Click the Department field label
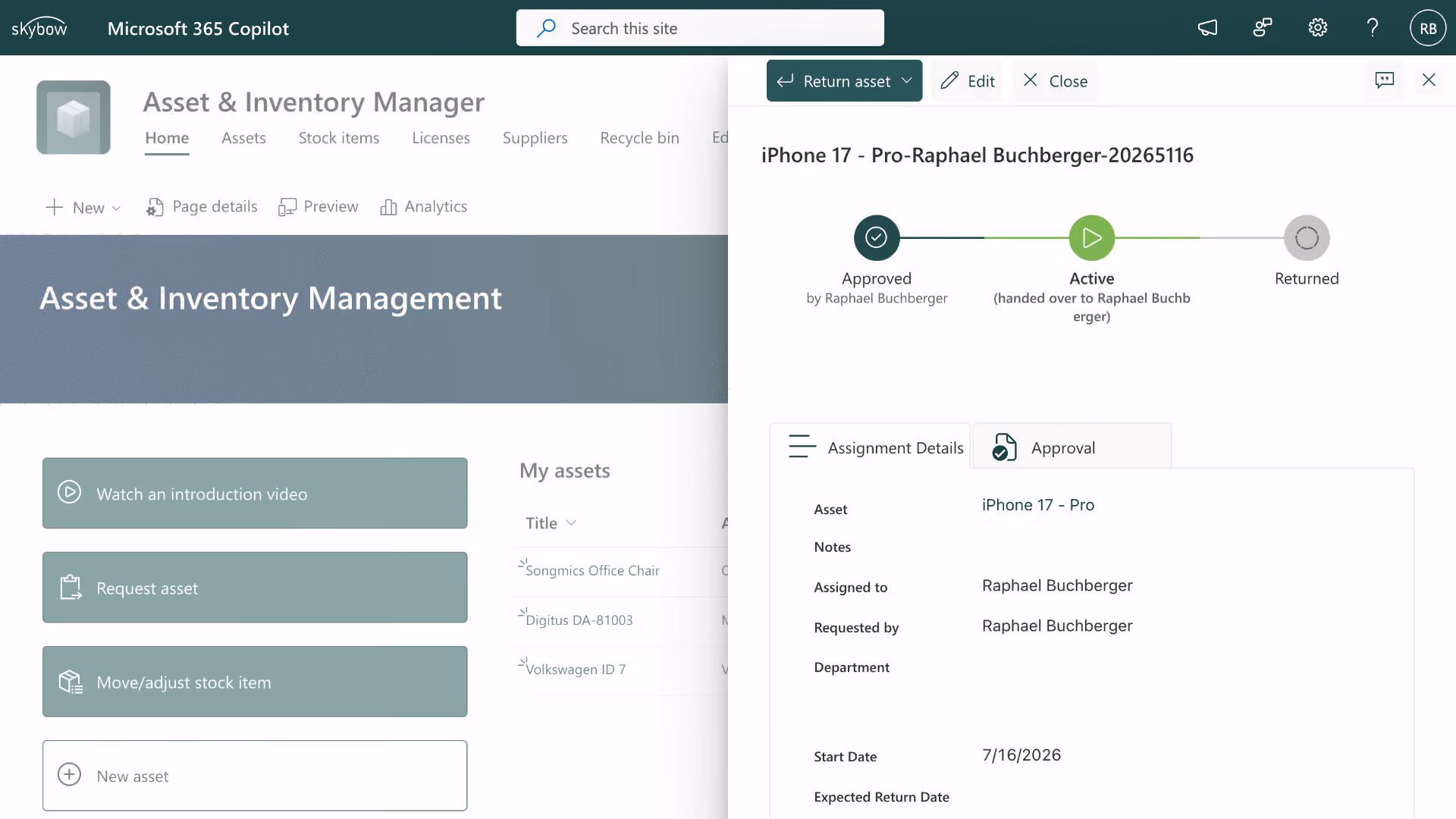 point(852,667)
